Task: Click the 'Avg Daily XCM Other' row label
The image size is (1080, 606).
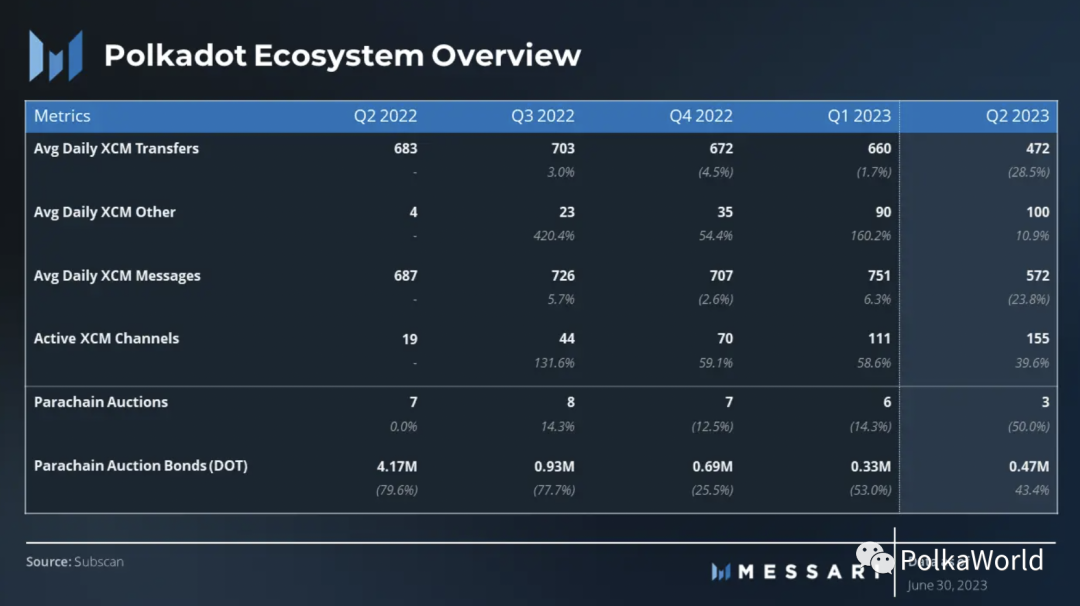Action: [x=105, y=212]
